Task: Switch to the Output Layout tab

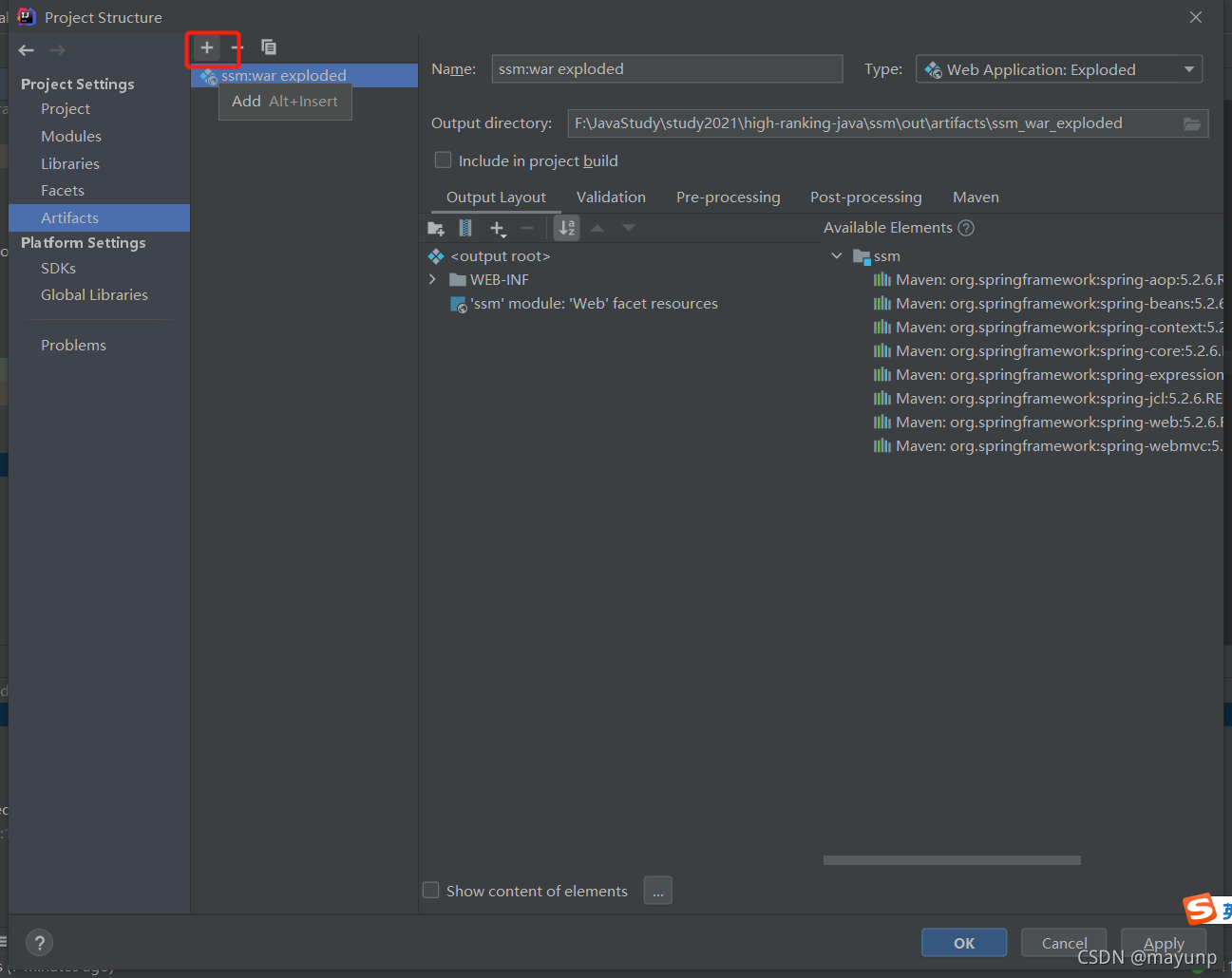Action: click(496, 197)
